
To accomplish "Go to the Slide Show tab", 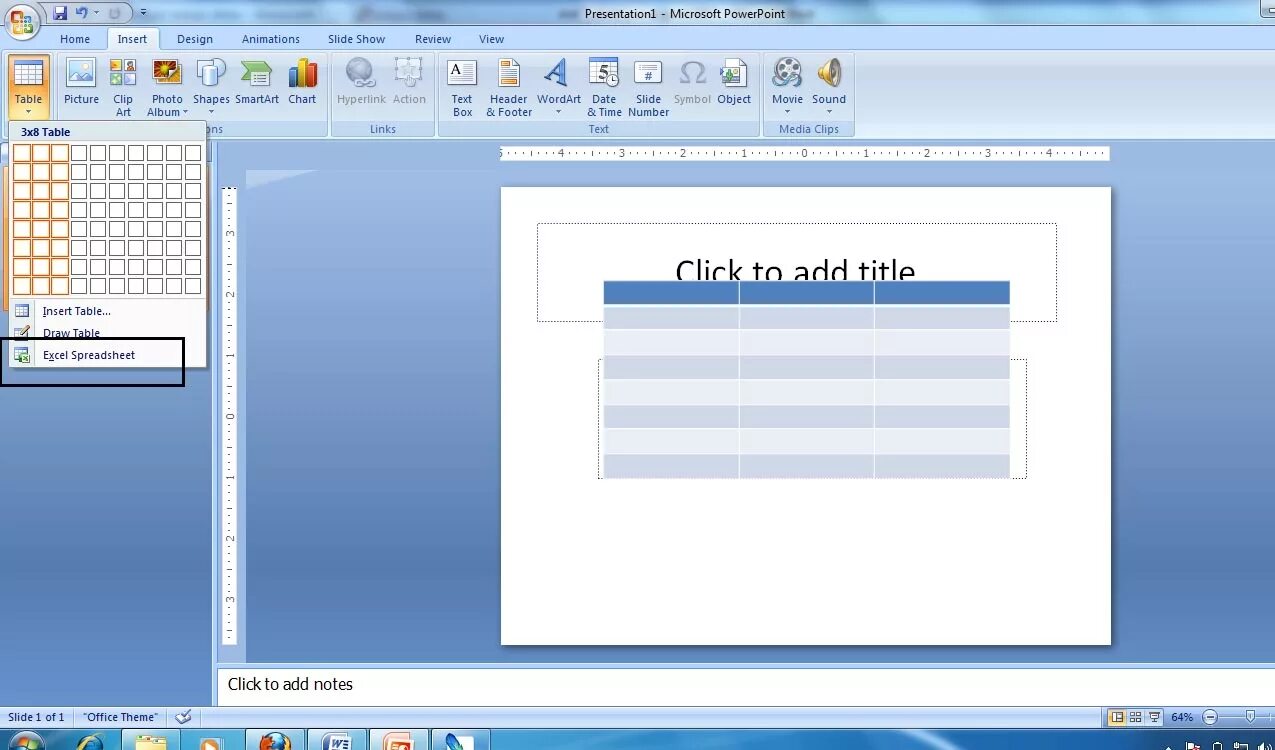I will (x=357, y=39).
